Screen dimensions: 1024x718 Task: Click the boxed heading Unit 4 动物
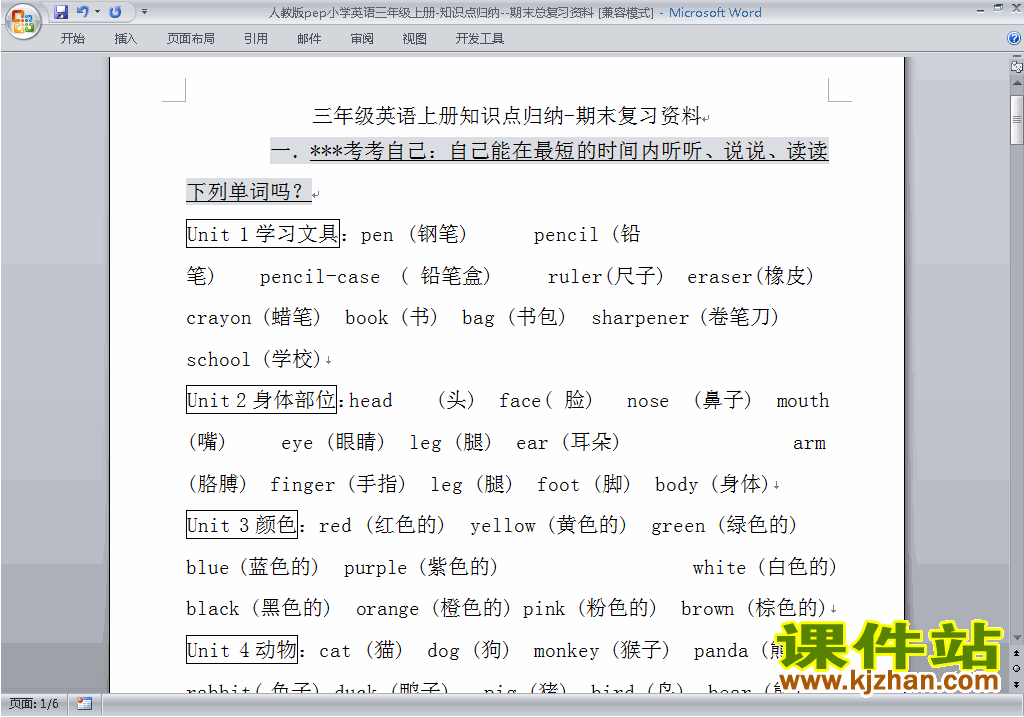(242, 650)
